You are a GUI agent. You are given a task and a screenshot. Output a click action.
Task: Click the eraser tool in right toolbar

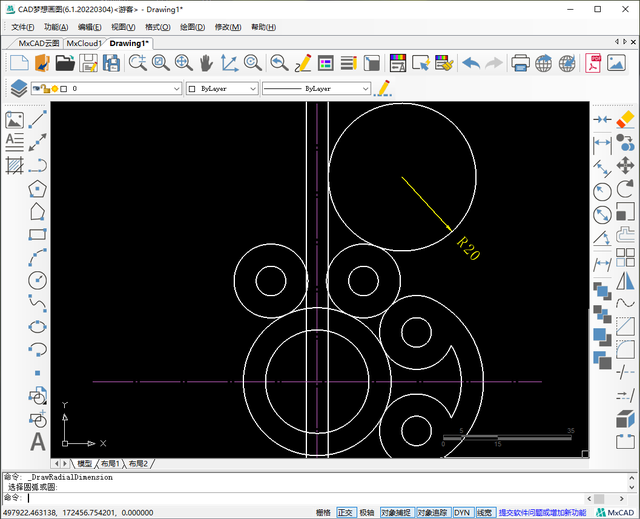tap(626, 119)
